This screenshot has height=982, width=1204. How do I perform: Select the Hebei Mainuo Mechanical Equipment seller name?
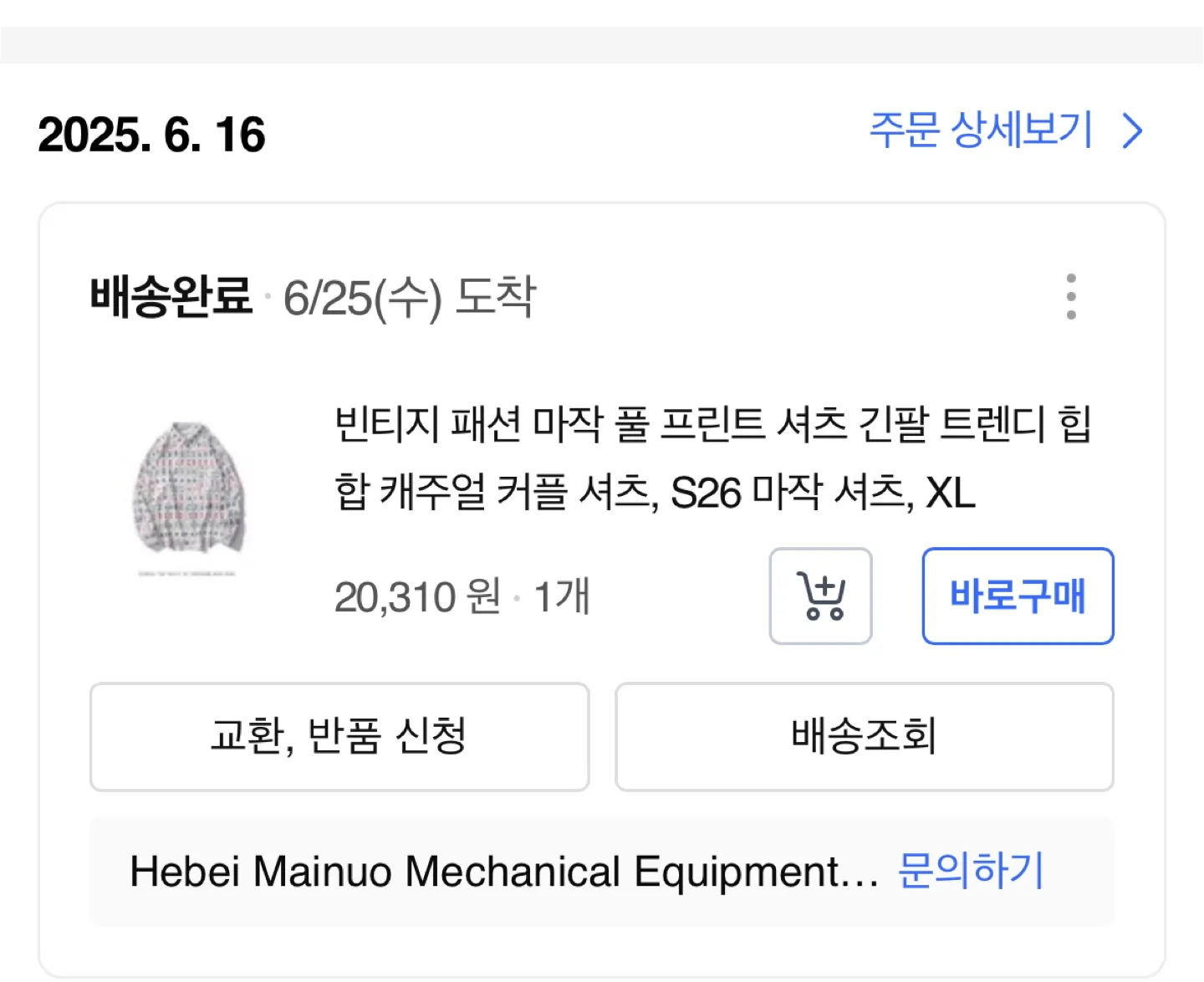point(504,872)
